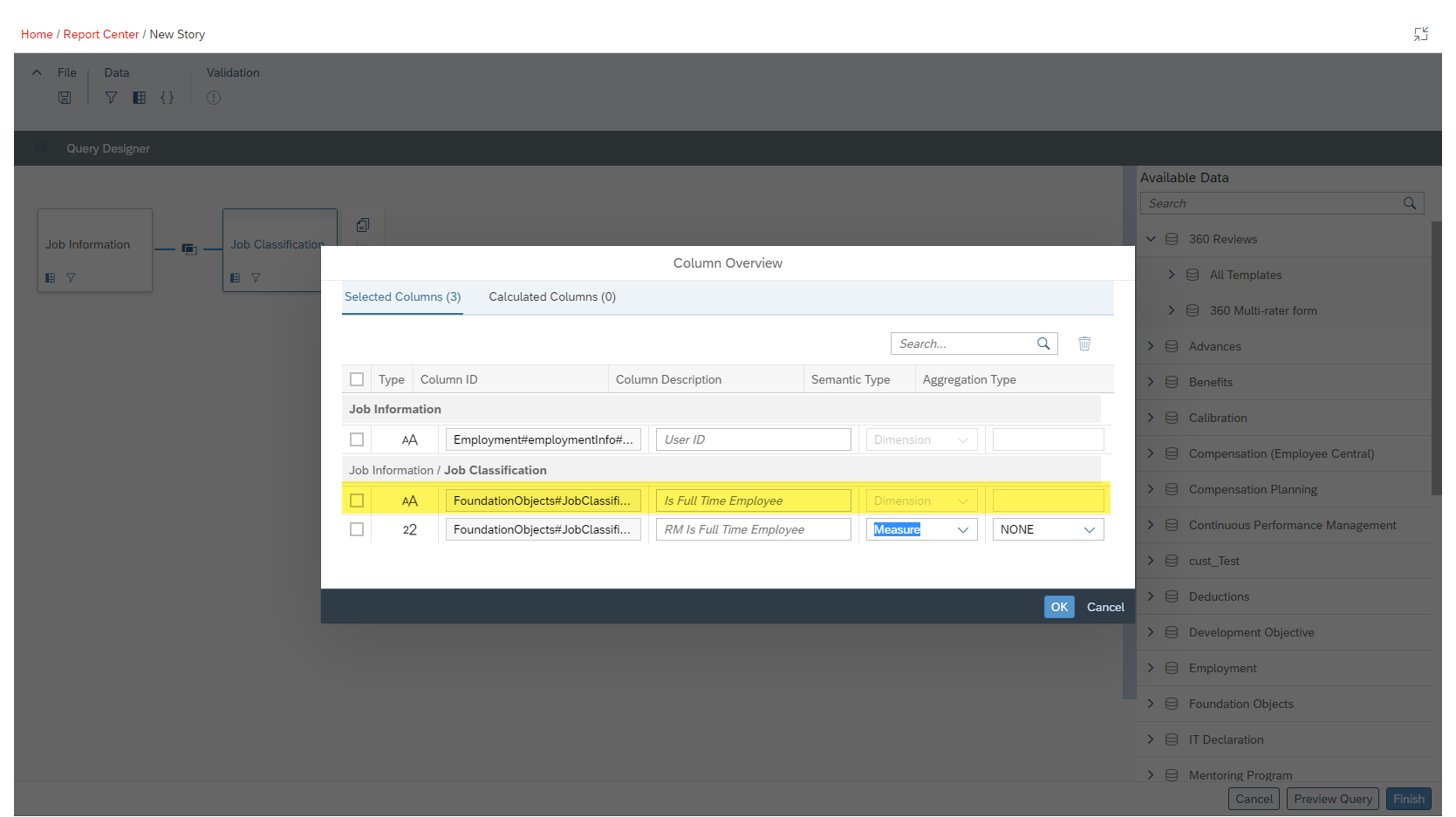Collapse the 360 Reviews tree node
Viewport: 1456px width, 817px height.
1151,239
